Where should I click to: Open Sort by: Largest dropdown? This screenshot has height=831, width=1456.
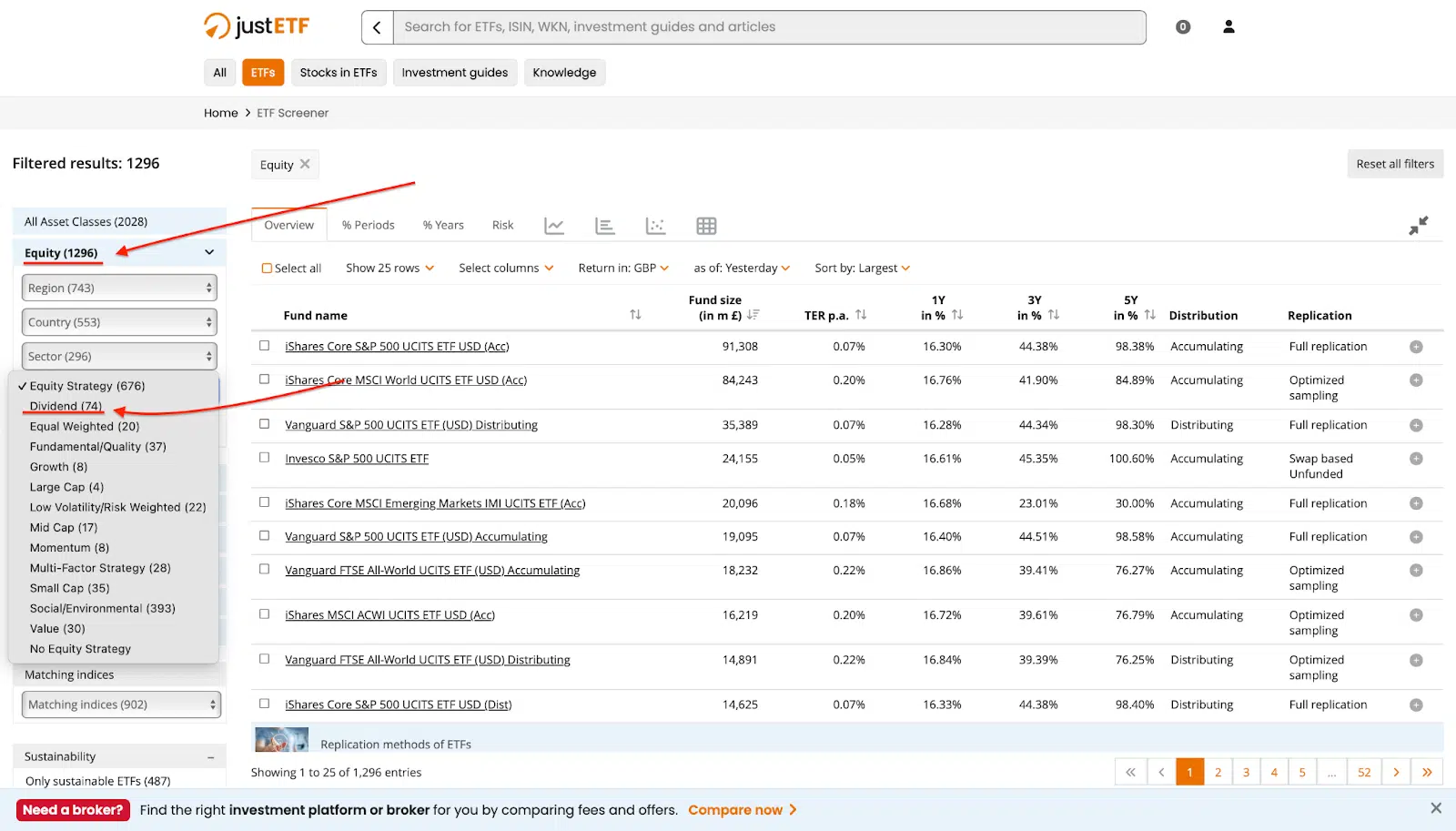pos(862,269)
